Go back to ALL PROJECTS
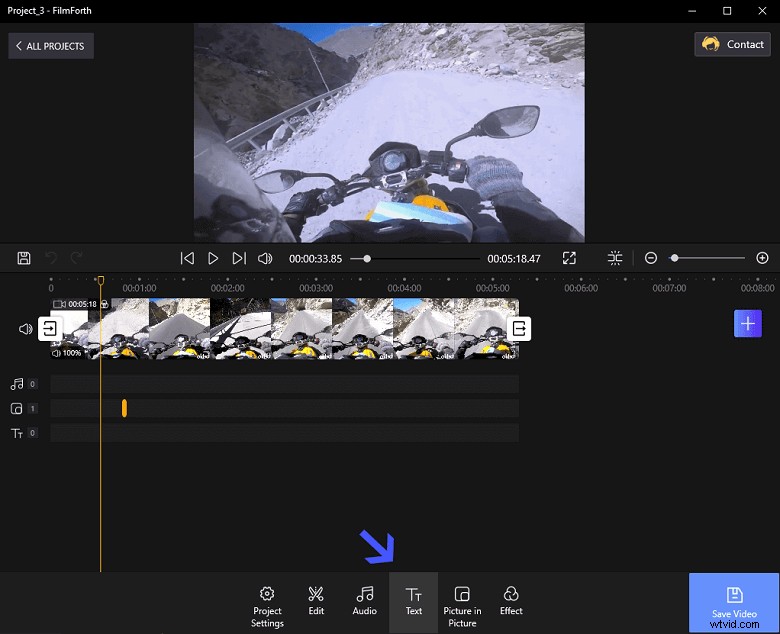Screen dimensions: 780x634 click(51, 46)
